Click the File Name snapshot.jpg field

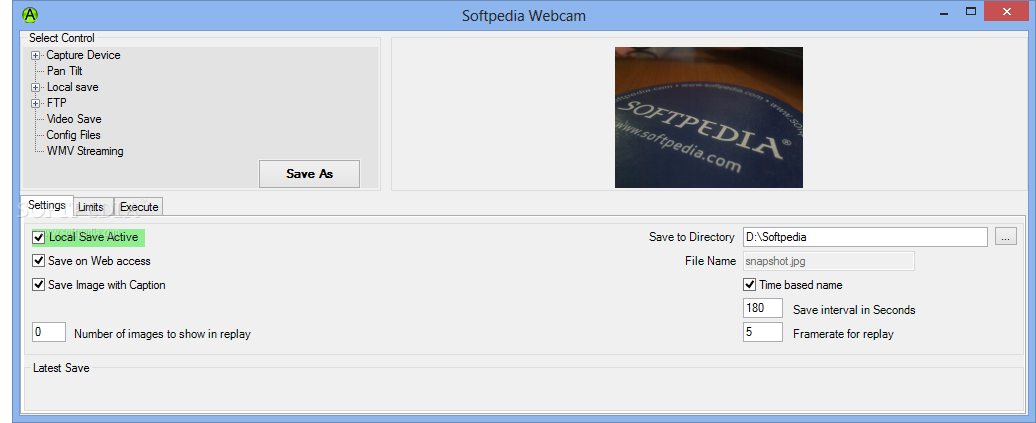point(829,261)
